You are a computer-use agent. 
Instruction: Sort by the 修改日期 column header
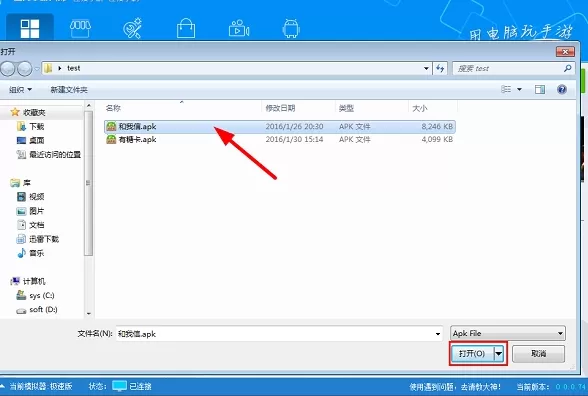click(298, 108)
